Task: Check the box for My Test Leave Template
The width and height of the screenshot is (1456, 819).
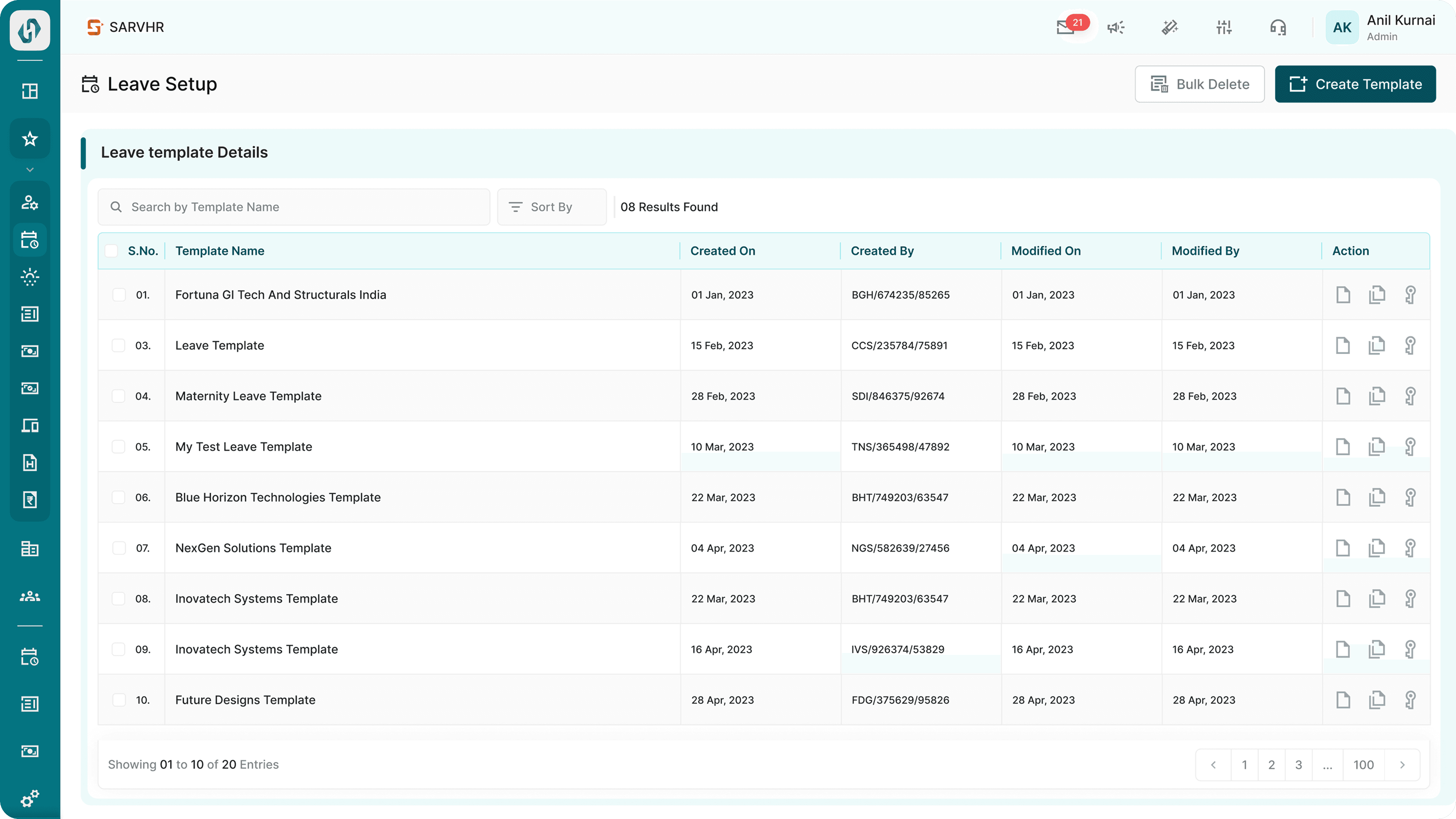Action: point(119,447)
